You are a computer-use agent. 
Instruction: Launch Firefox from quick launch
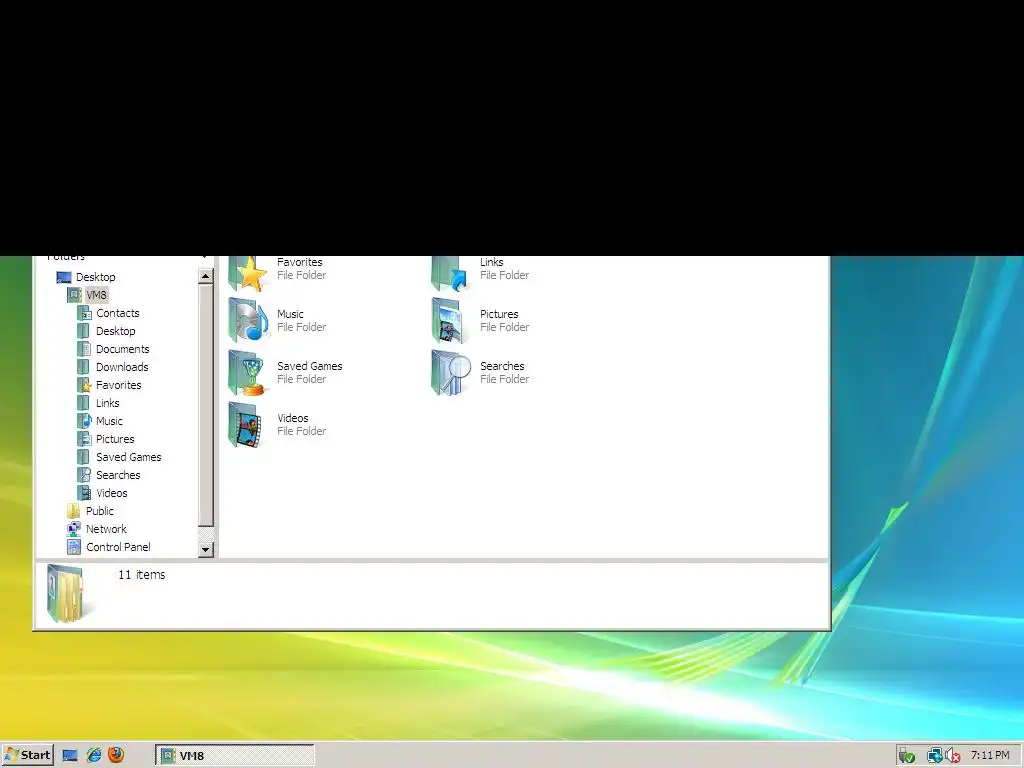pyautogui.click(x=116, y=754)
